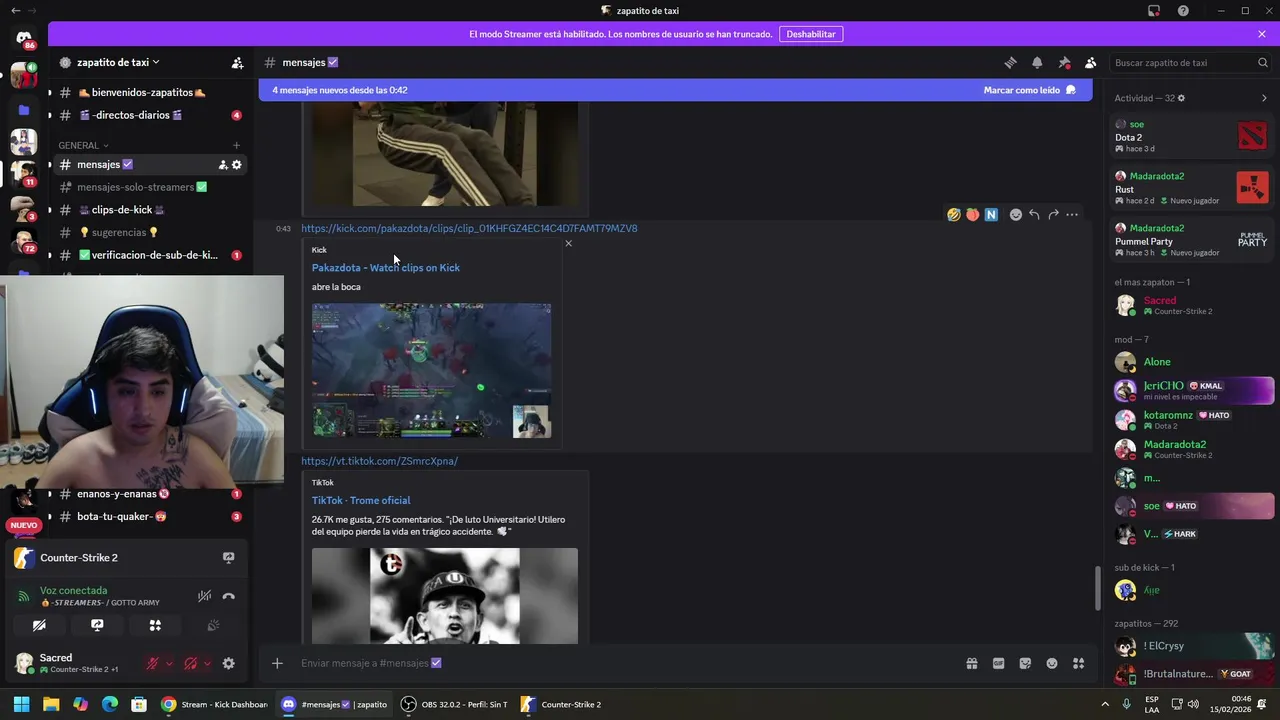
Task: Unmute the microphone in user panel
Action: point(153,663)
